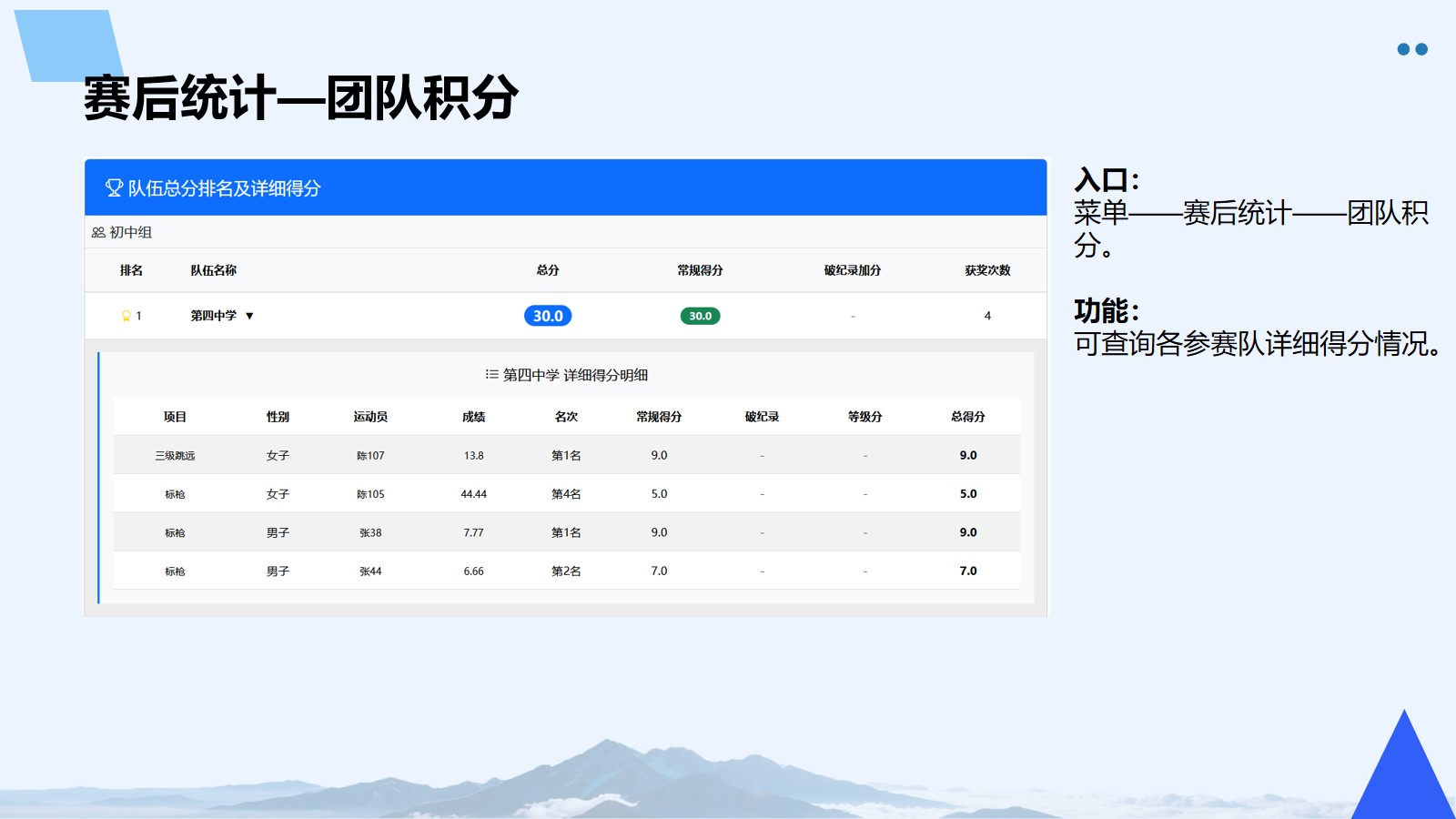Click the result 44.44
The image size is (1456, 819).
click(473, 494)
